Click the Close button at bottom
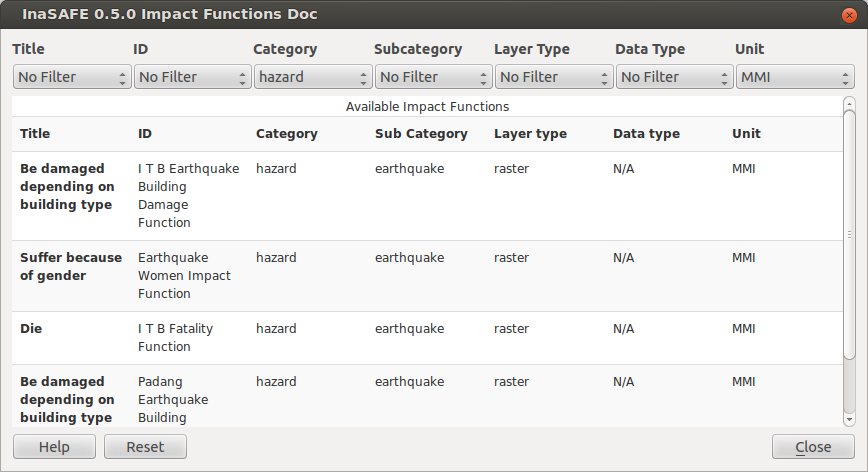This screenshot has width=868, height=472. pos(813,447)
